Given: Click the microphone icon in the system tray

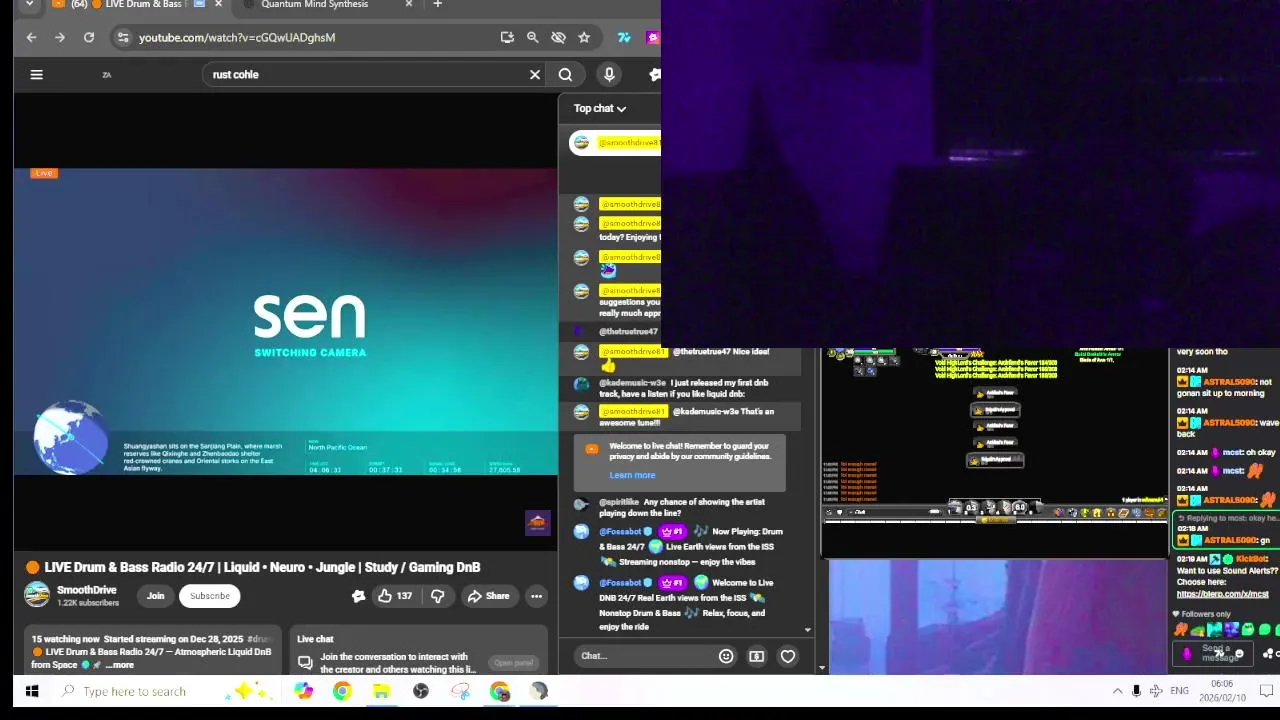Looking at the screenshot, I should tap(1136, 691).
